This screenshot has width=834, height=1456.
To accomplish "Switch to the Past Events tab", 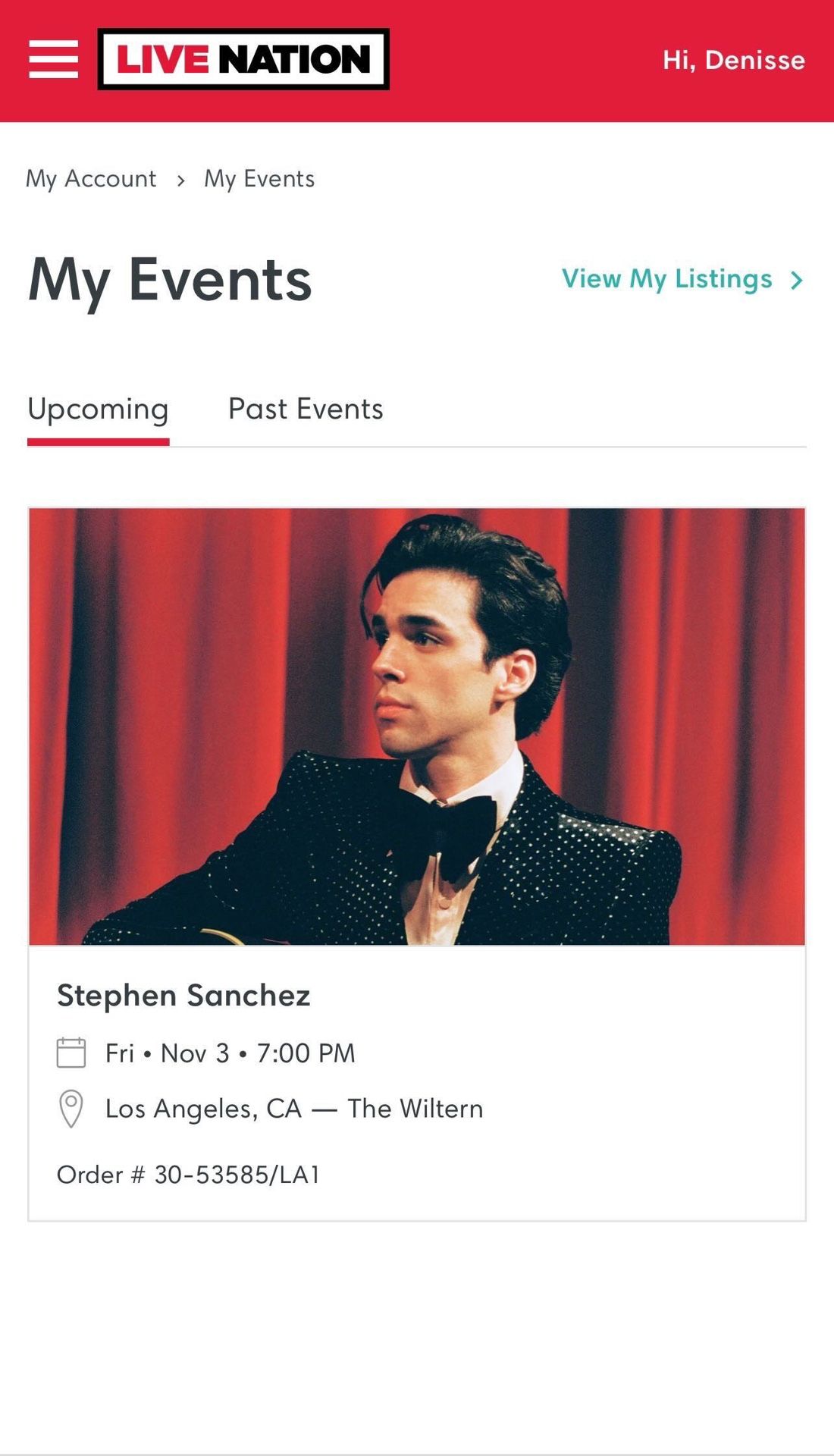I will coord(306,409).
